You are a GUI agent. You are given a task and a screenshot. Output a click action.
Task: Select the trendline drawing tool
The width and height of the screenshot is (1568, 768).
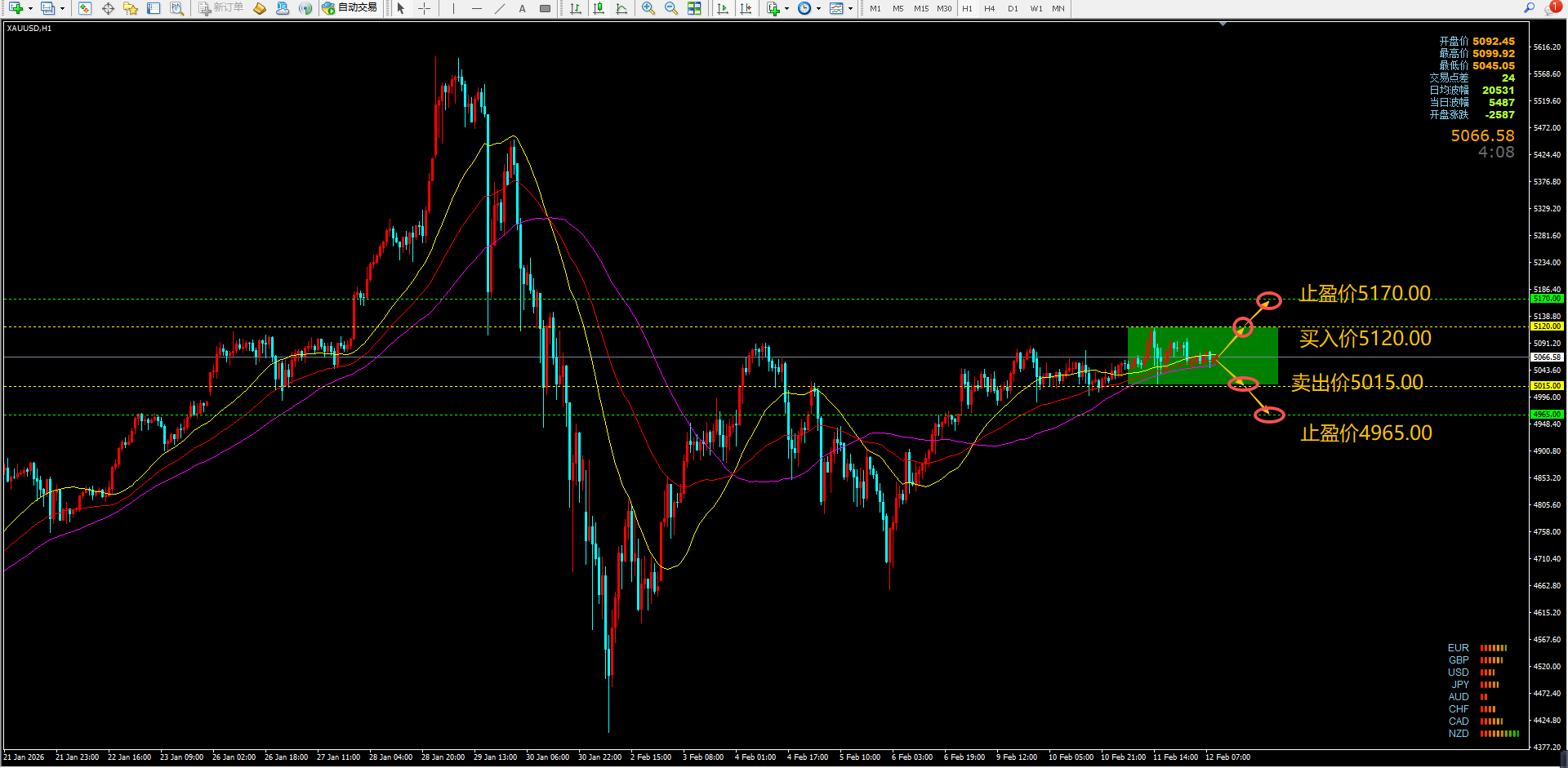[500, 9]
